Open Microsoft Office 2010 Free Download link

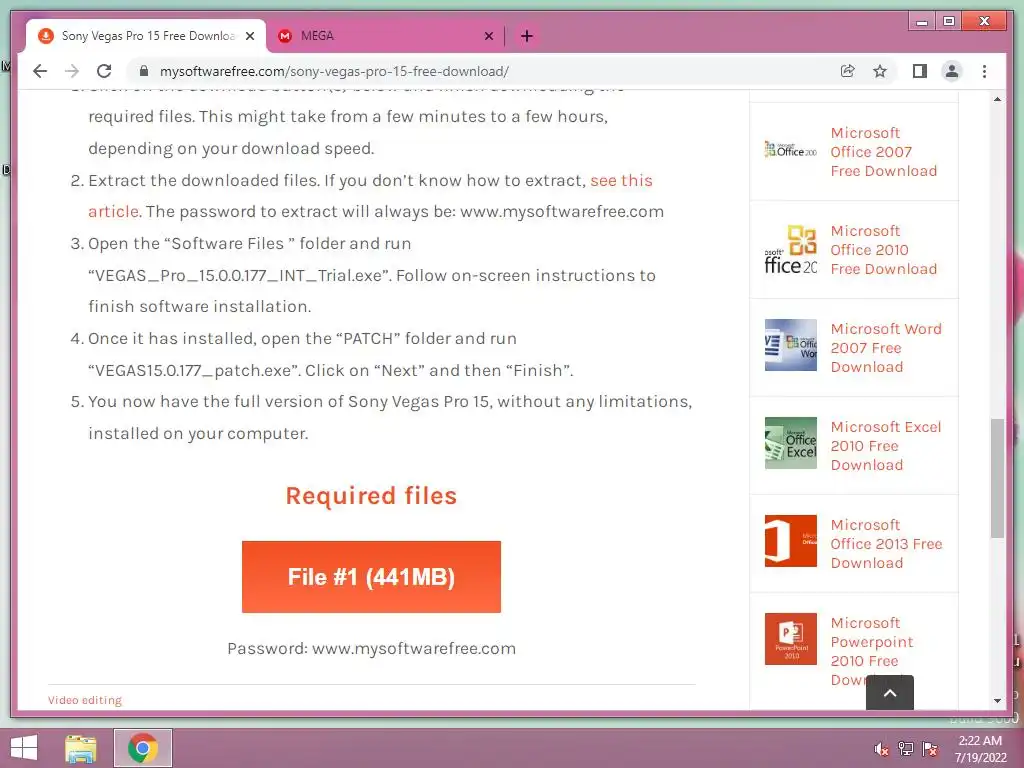[884, 249]
